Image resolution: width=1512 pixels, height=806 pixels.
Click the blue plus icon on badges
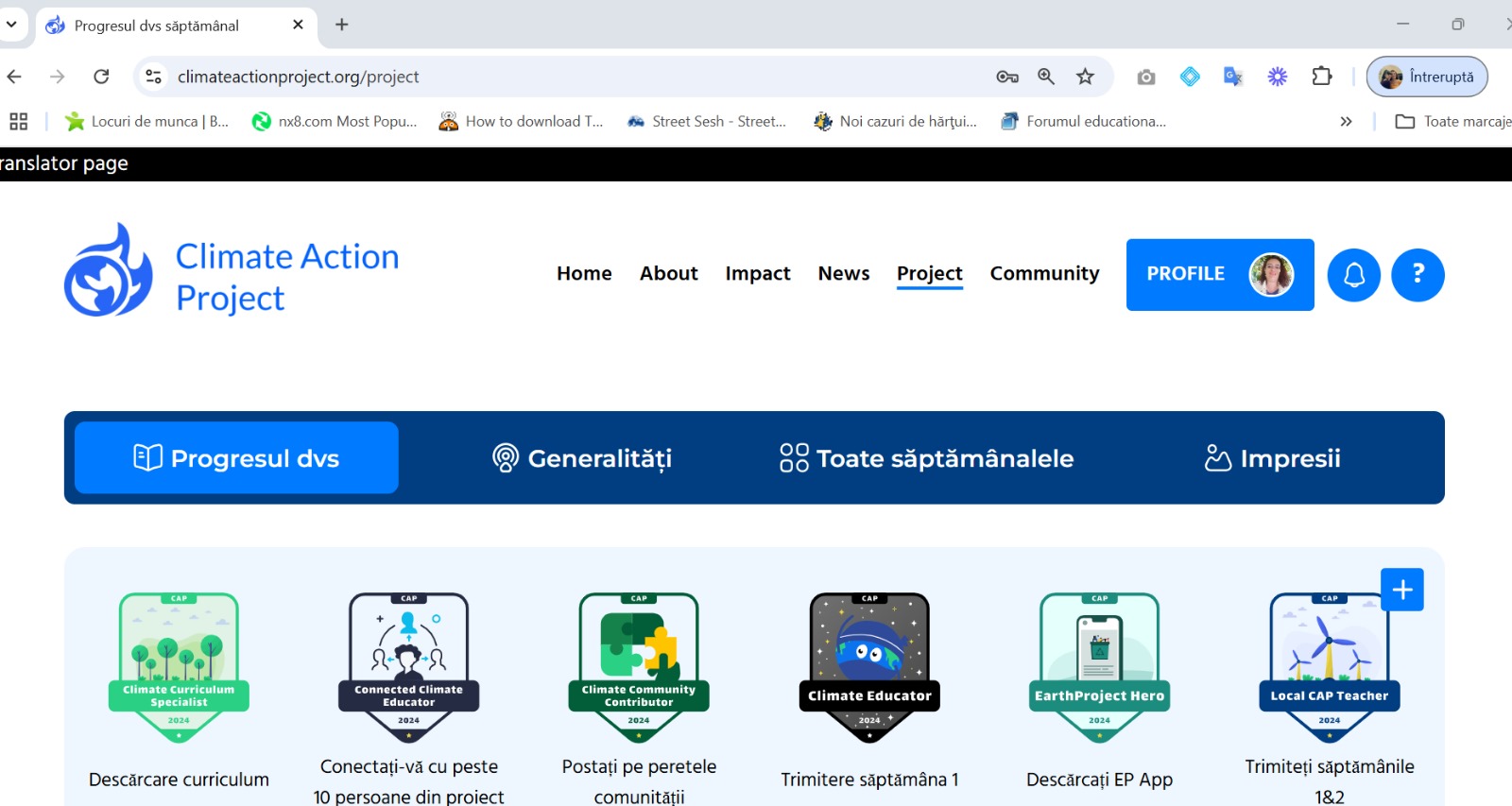[x=1401, y=590]
